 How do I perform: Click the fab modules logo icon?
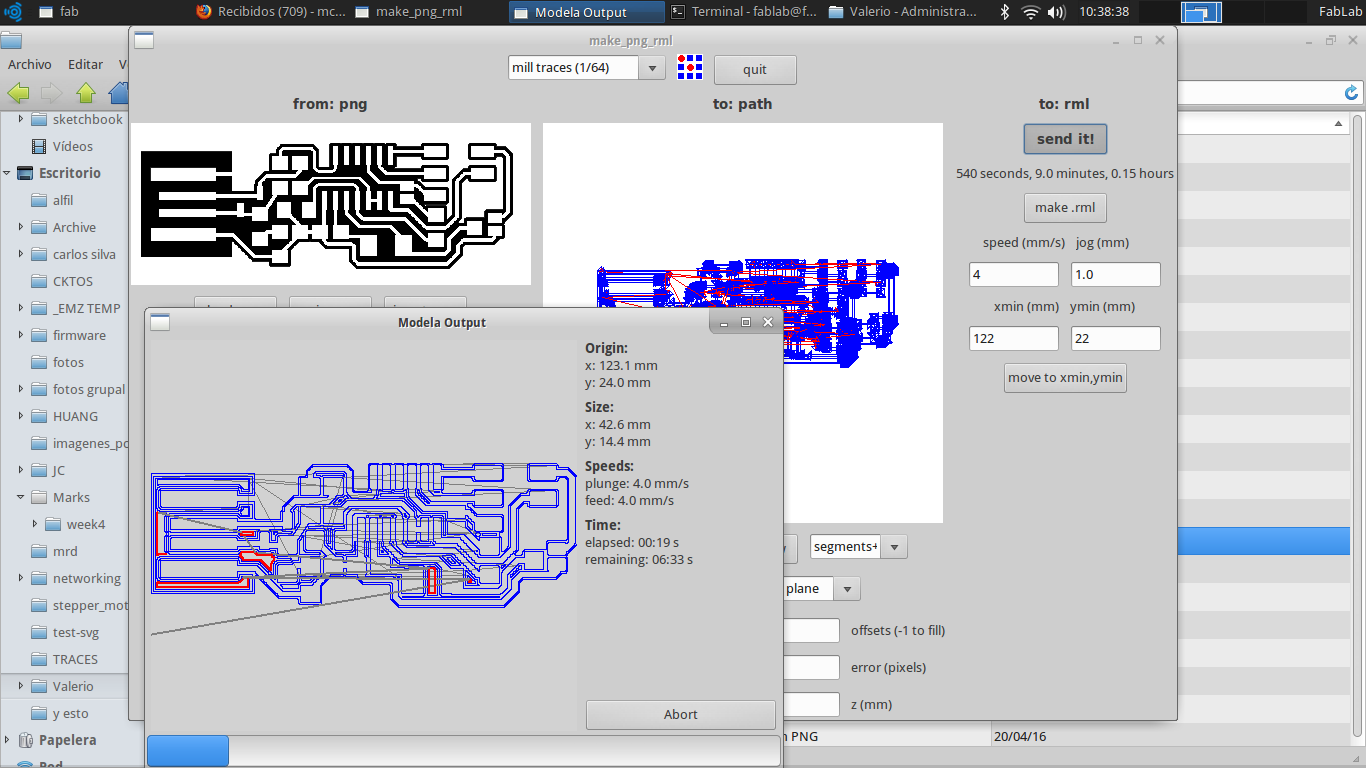[689, 68]
